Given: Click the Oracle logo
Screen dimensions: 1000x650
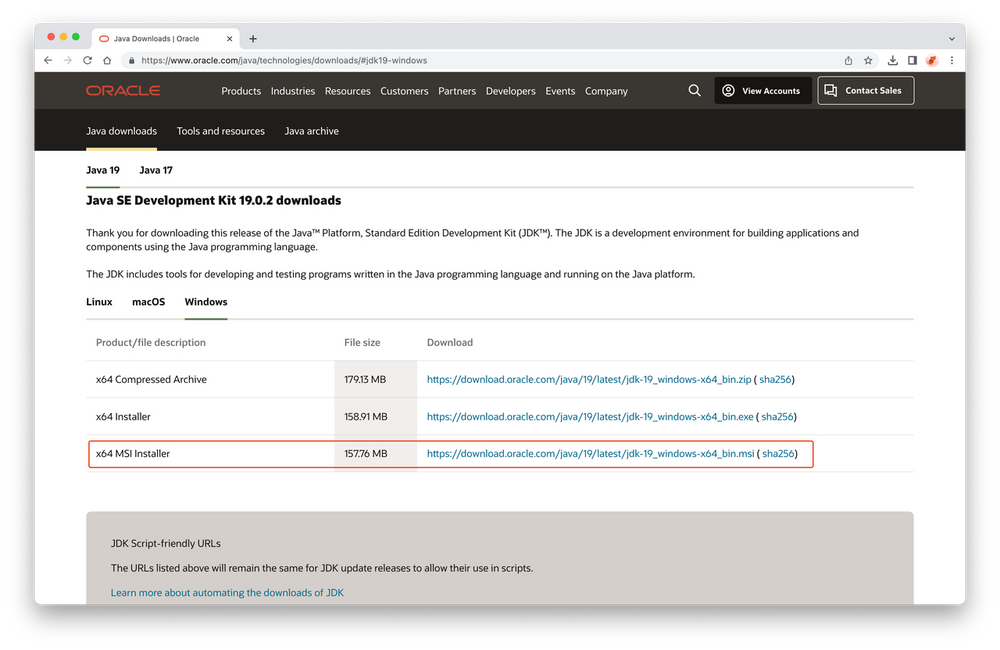Looking at the screenshot, I should click(x=123, y=91).
